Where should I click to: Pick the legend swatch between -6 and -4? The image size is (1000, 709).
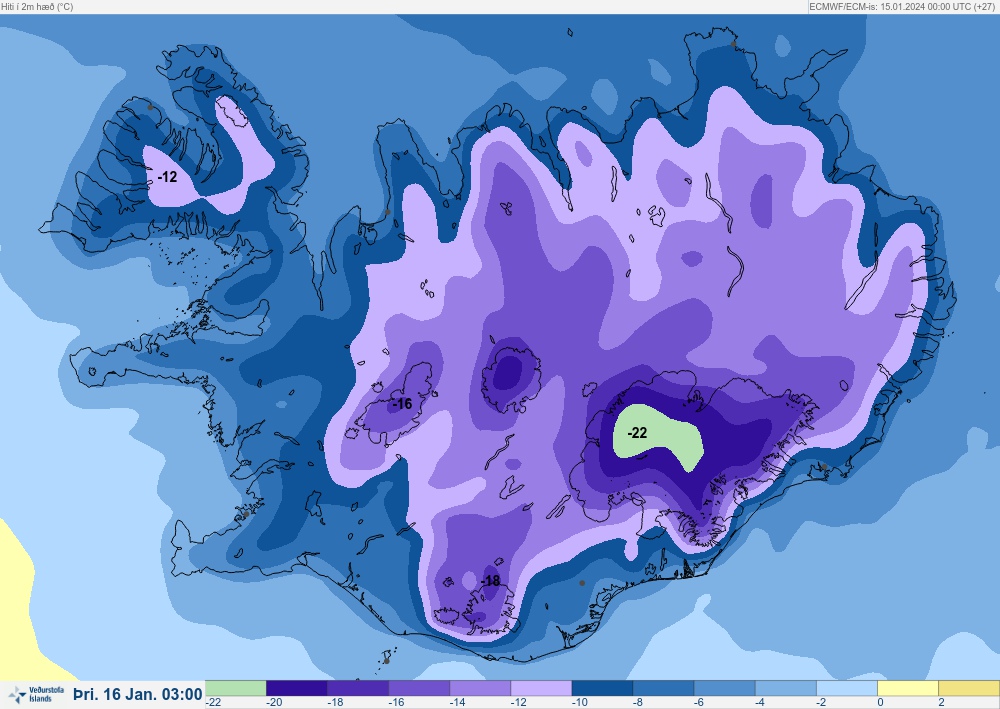725,688
